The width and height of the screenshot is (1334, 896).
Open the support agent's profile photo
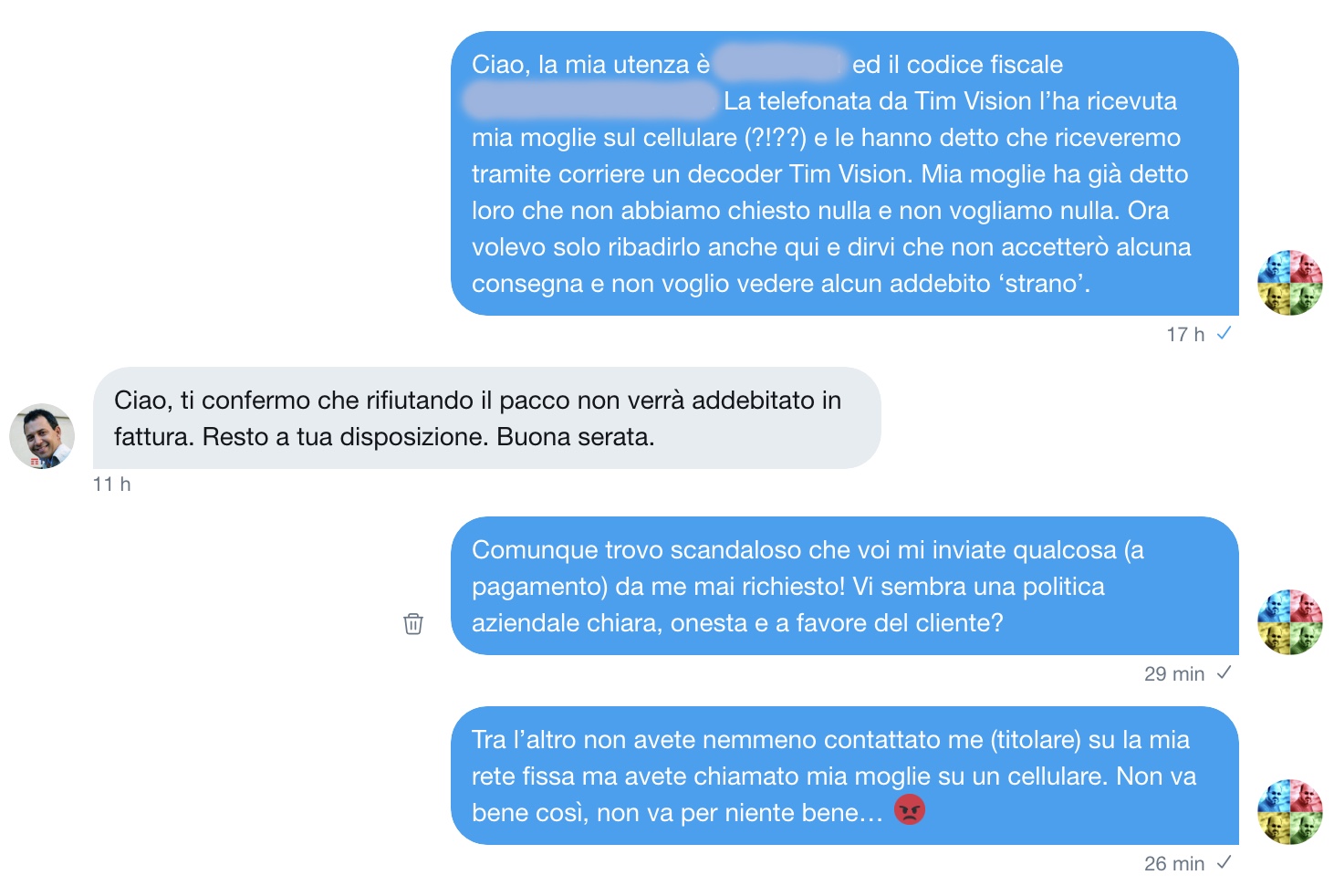(x=42, y=436)
